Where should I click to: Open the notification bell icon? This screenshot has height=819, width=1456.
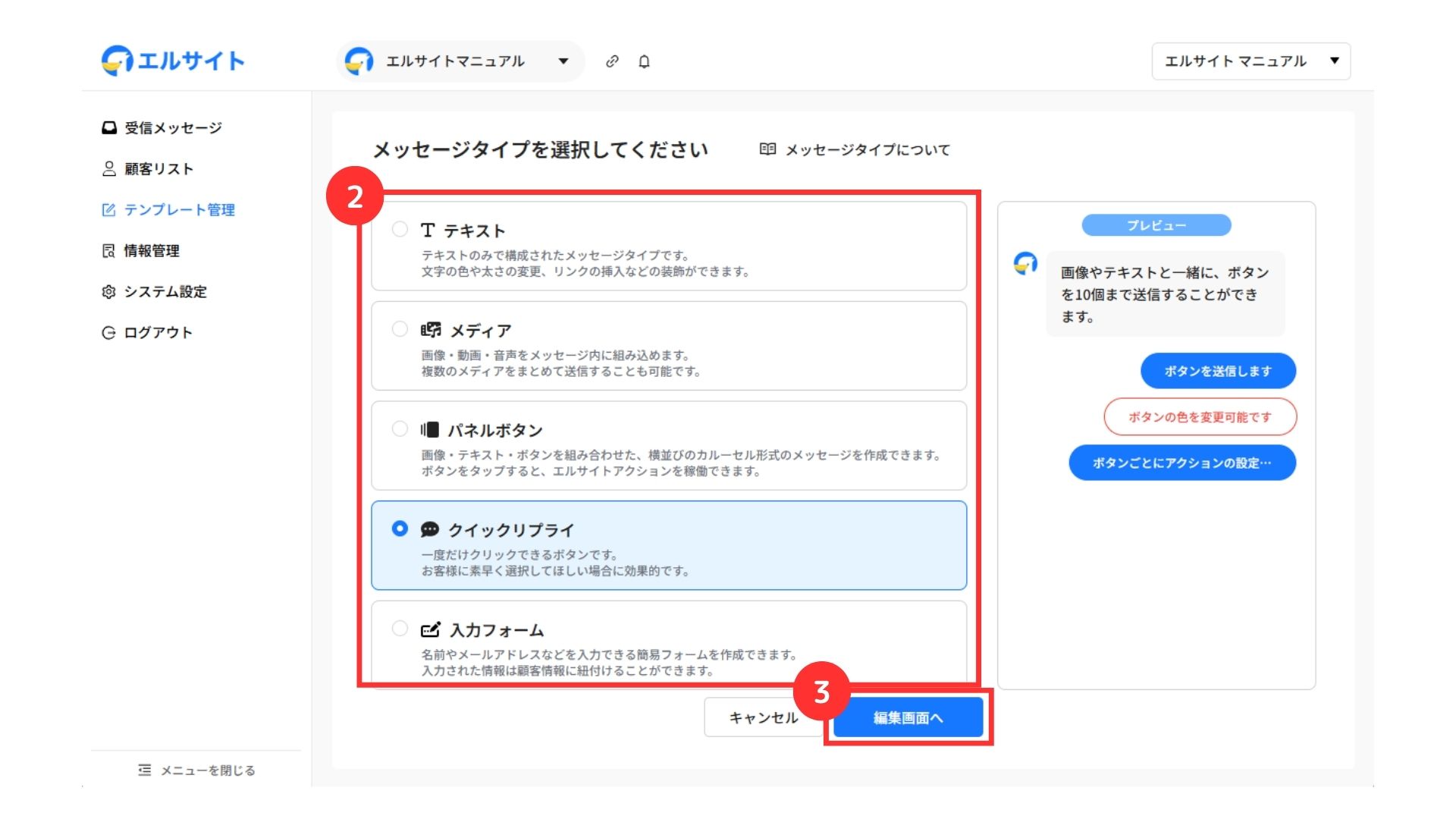pos(644,61)
